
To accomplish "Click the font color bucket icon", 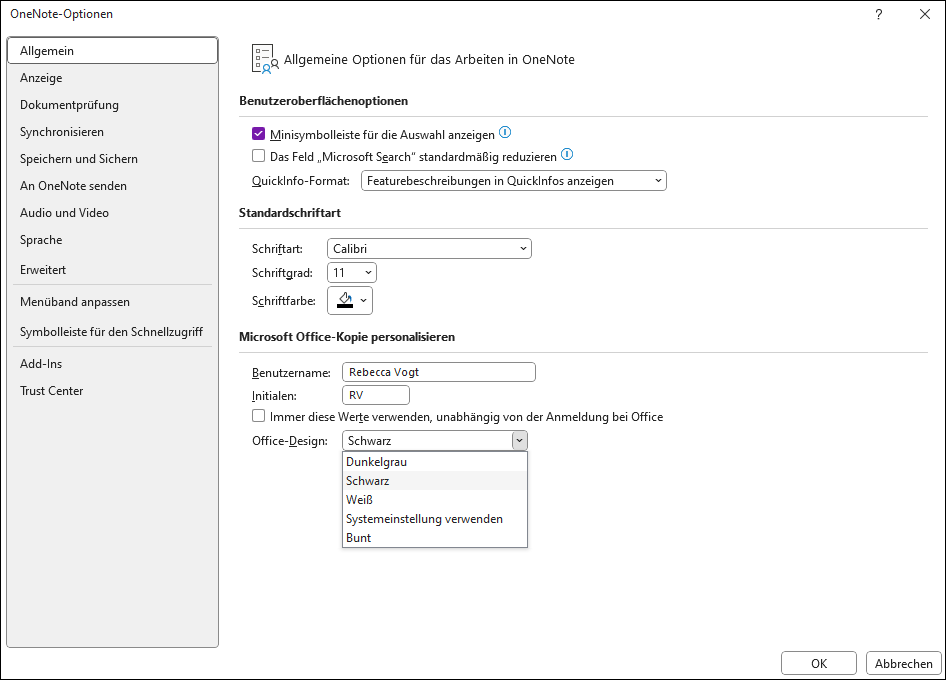I will click(345, 300).
